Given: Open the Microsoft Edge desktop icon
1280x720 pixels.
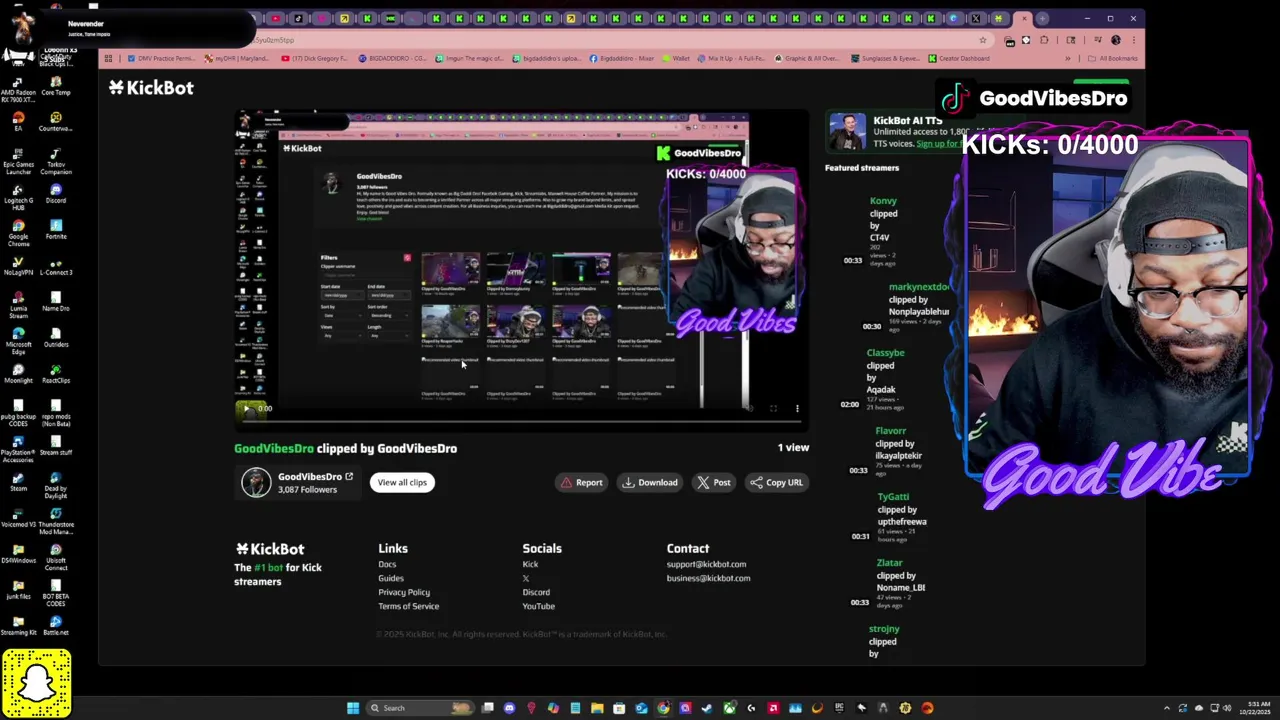Looking at the screenshot, I should pyautogui.click(x=18, y=341).
